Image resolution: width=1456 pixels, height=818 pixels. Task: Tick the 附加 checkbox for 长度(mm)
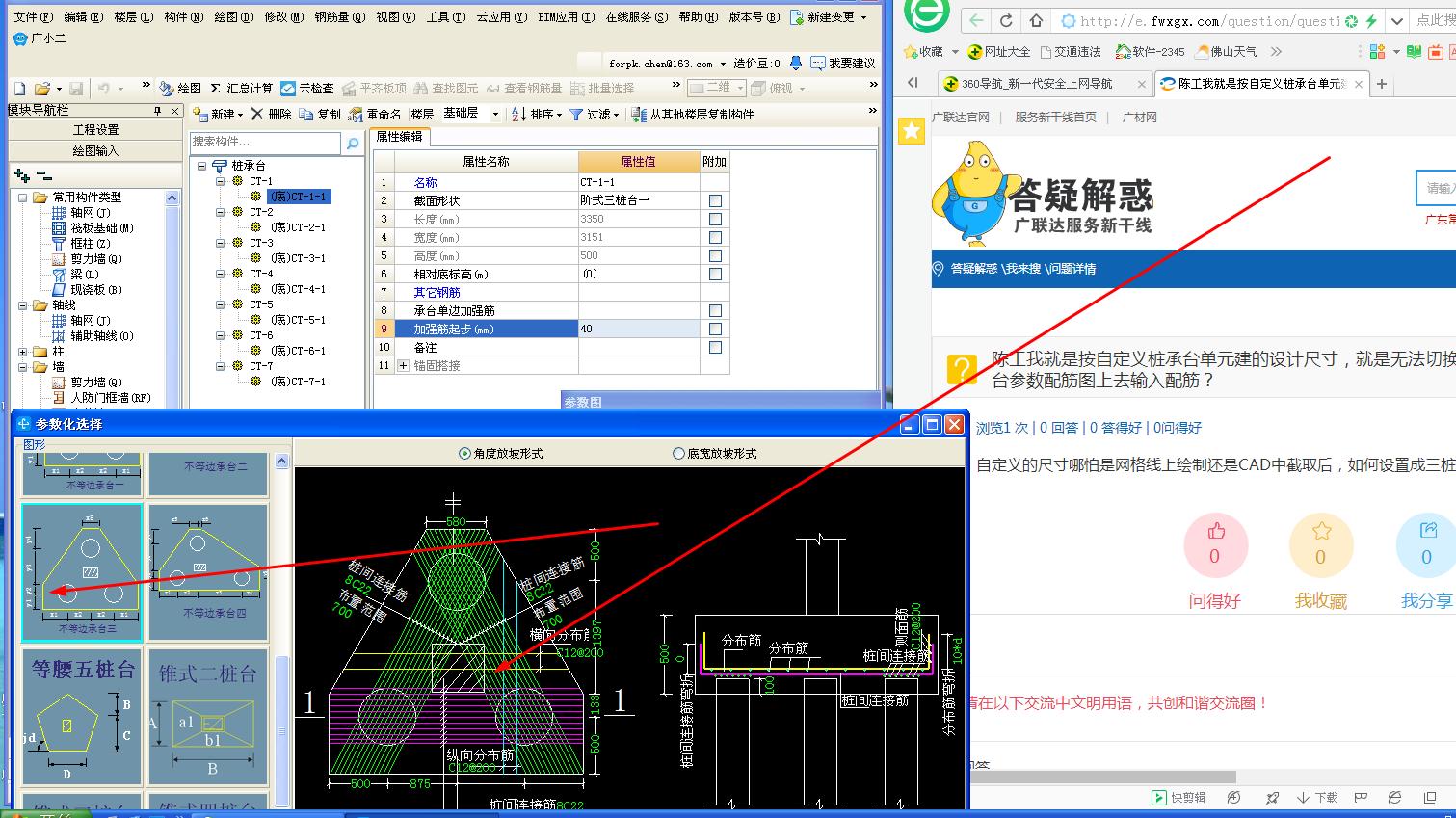click(715, 219)
